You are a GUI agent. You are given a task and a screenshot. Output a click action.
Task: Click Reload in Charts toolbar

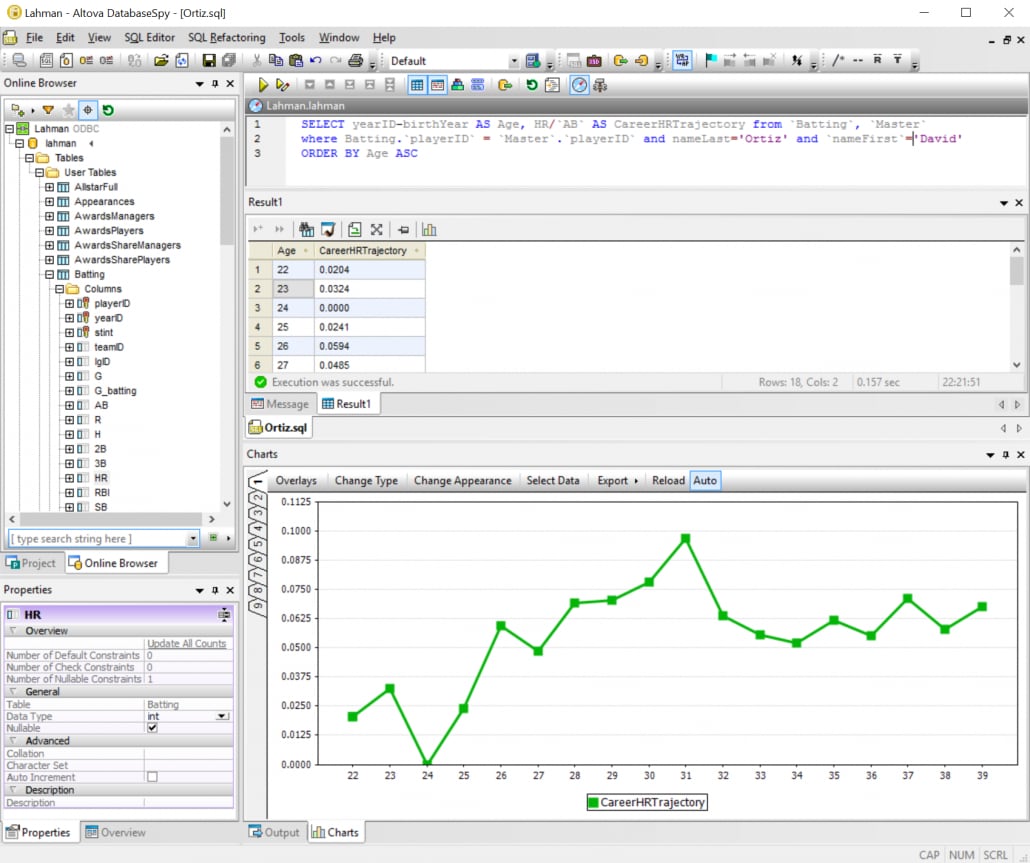668,480
